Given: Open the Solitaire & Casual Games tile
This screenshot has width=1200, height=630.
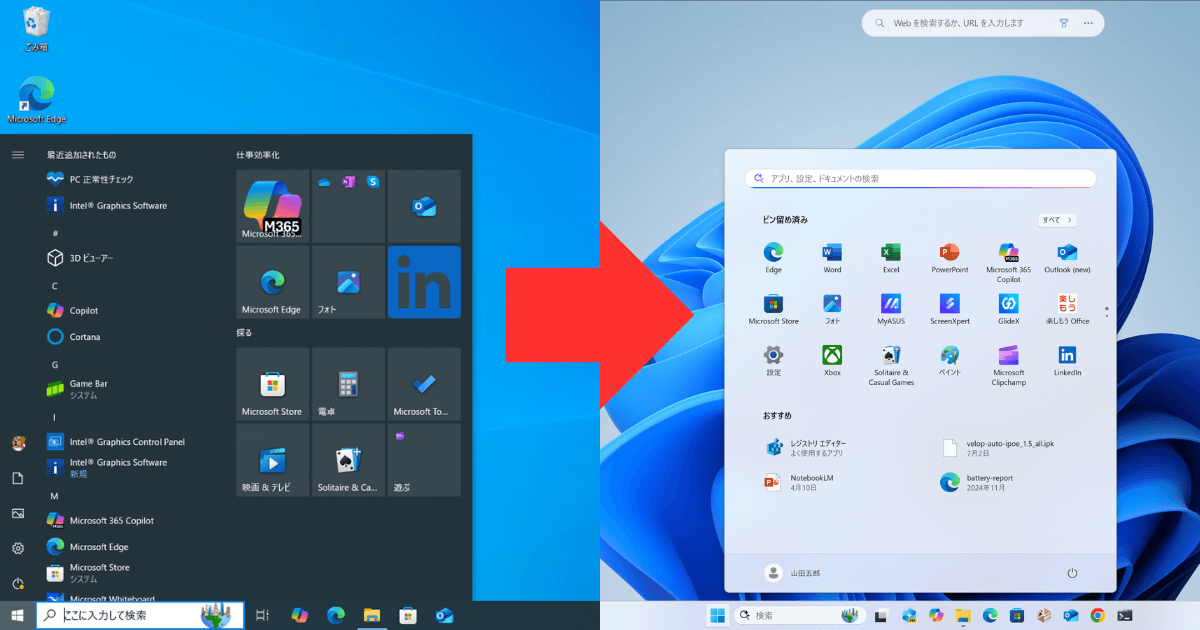Looking at the screenshot, I should [x=348, y=460].
